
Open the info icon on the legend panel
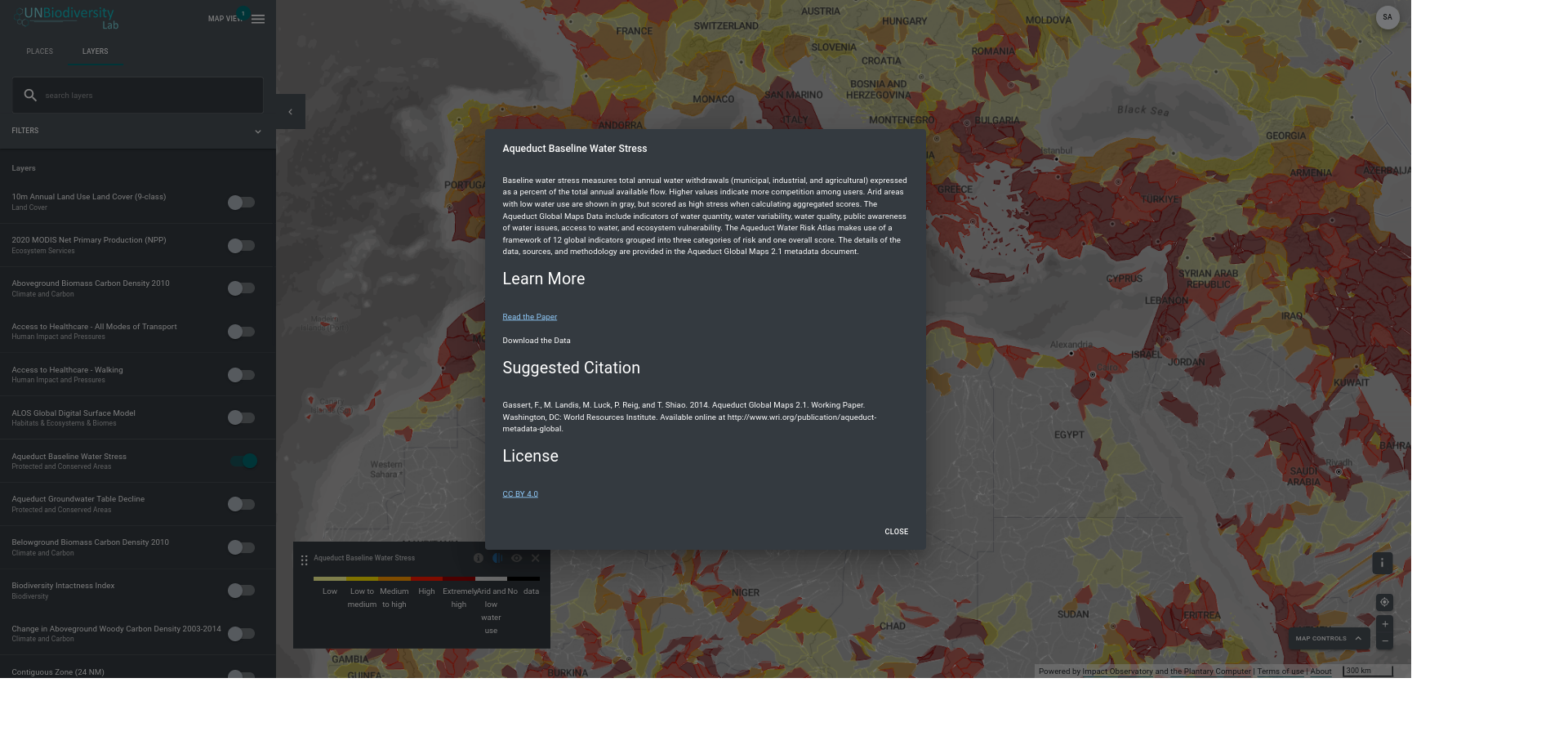click(479, 558)
